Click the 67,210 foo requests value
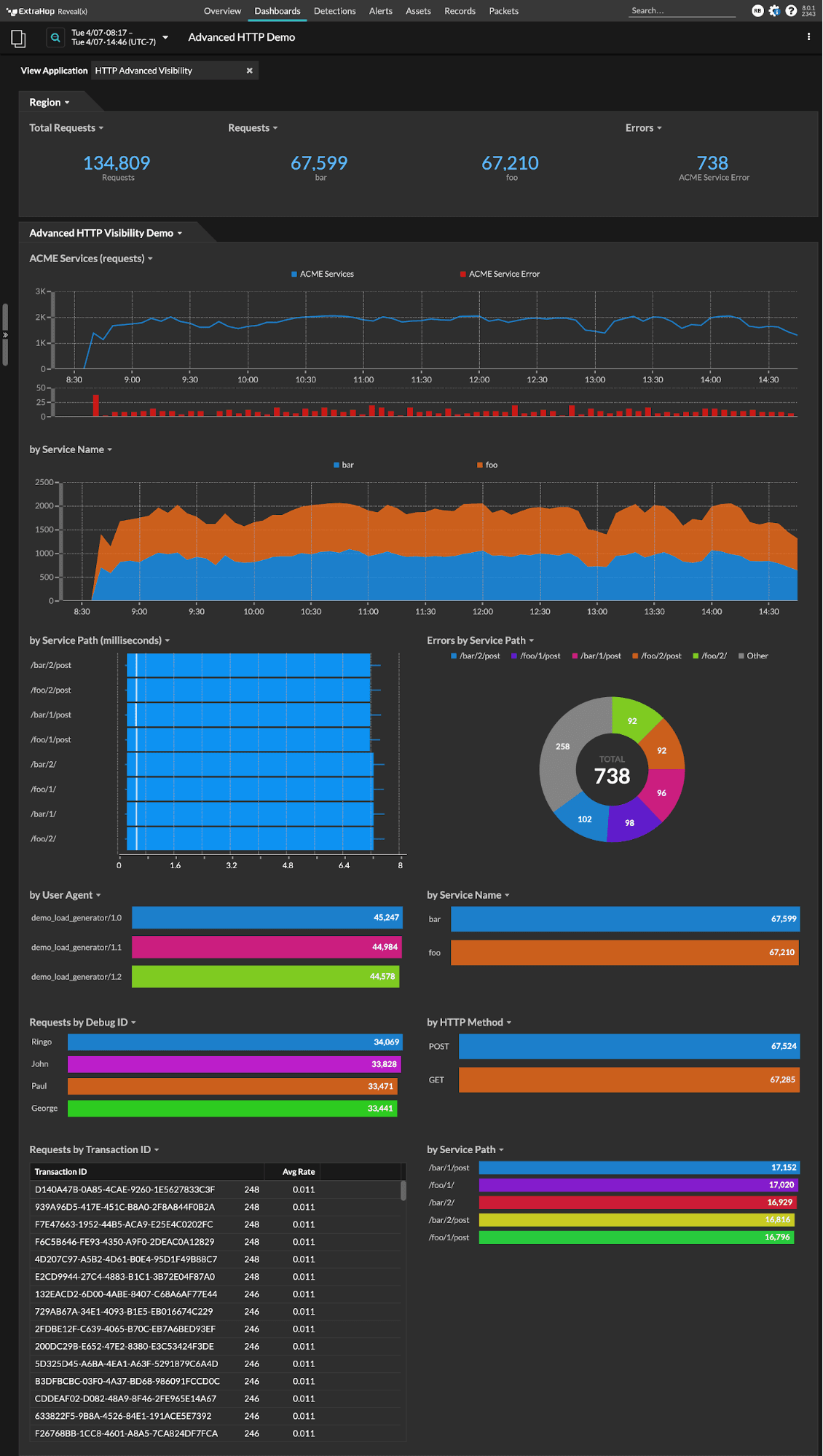 510,163
